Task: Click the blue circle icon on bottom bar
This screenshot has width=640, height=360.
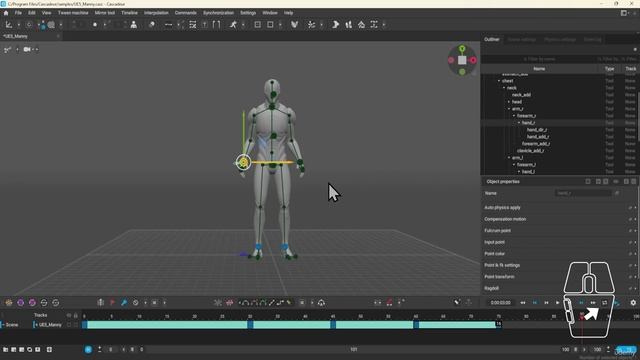Action: (88, 350)
